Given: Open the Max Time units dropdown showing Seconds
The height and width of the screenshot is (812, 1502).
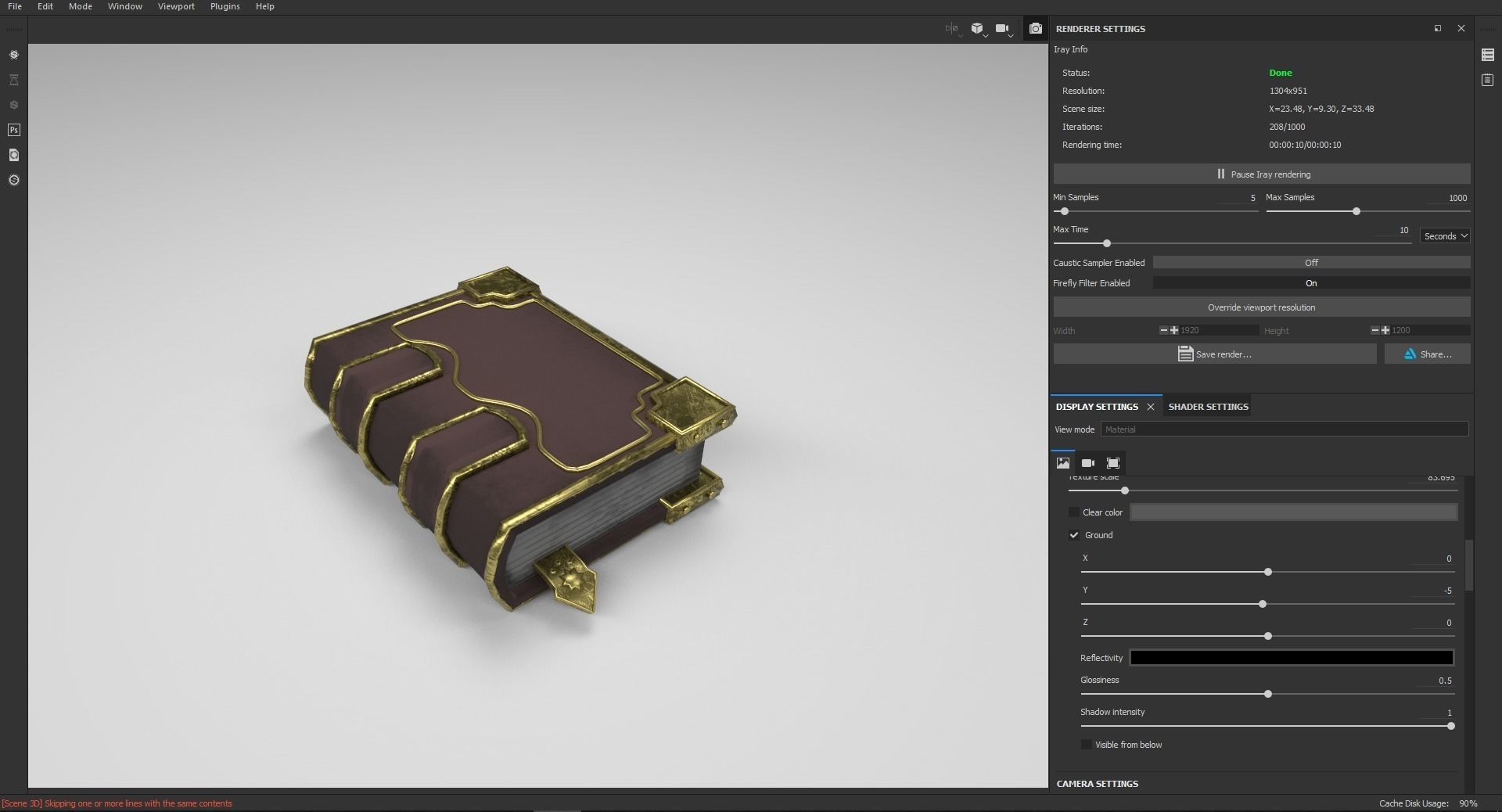Looking at the screenshot, I should point(1444,235).
